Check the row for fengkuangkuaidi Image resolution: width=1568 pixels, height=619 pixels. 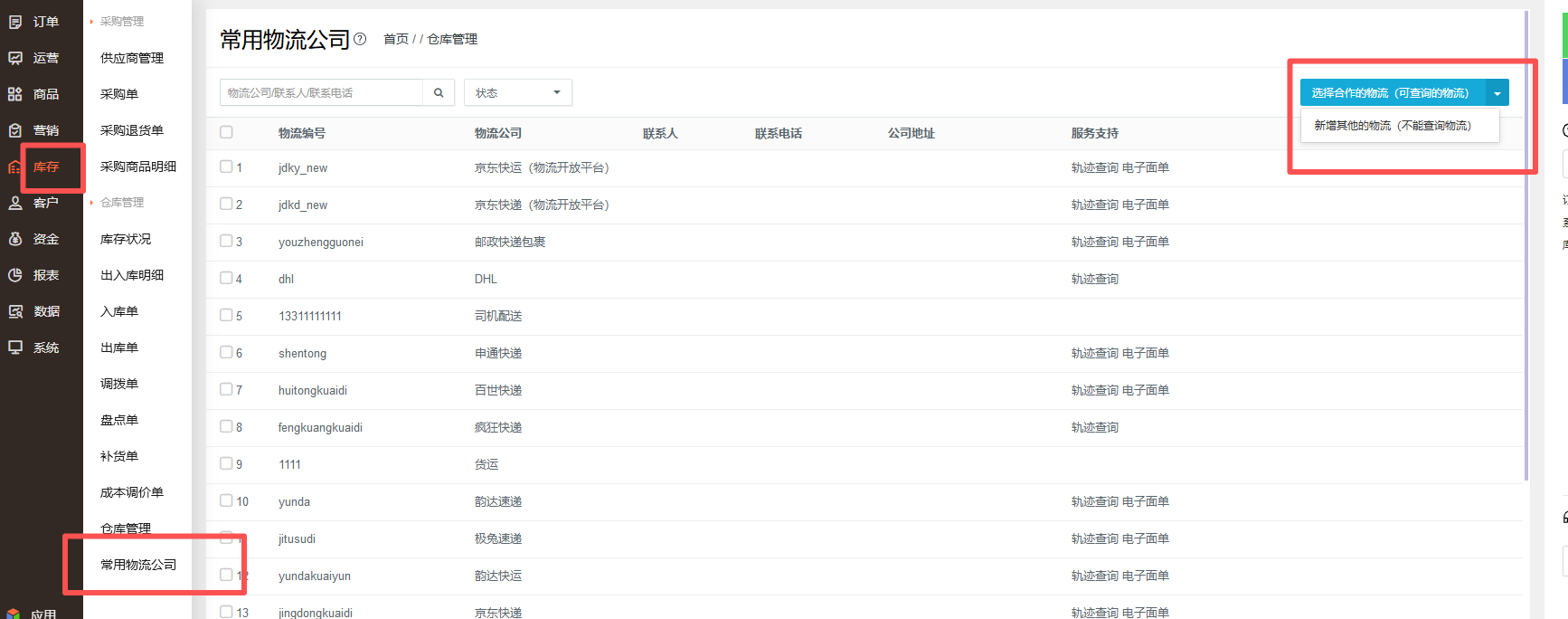[x=226, y=426]
